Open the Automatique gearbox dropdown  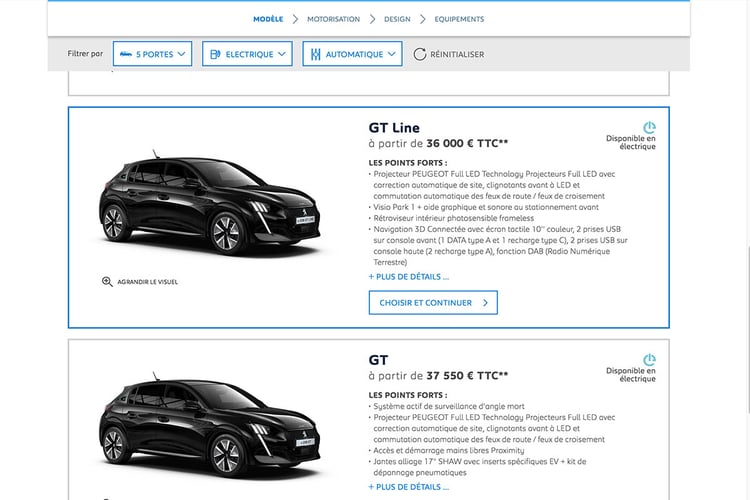pos(352,54)
